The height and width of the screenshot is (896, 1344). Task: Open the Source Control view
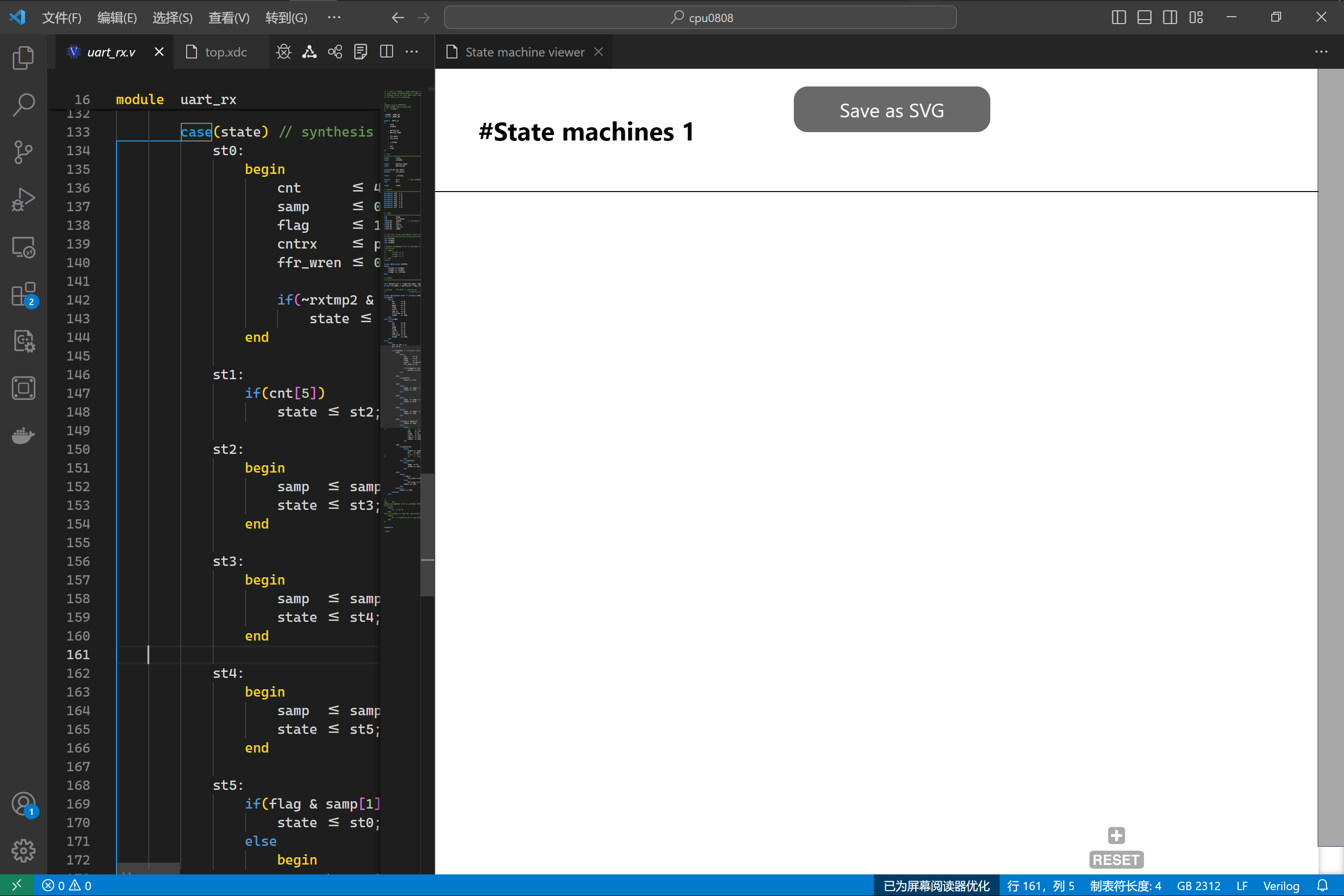click(23, 151)
